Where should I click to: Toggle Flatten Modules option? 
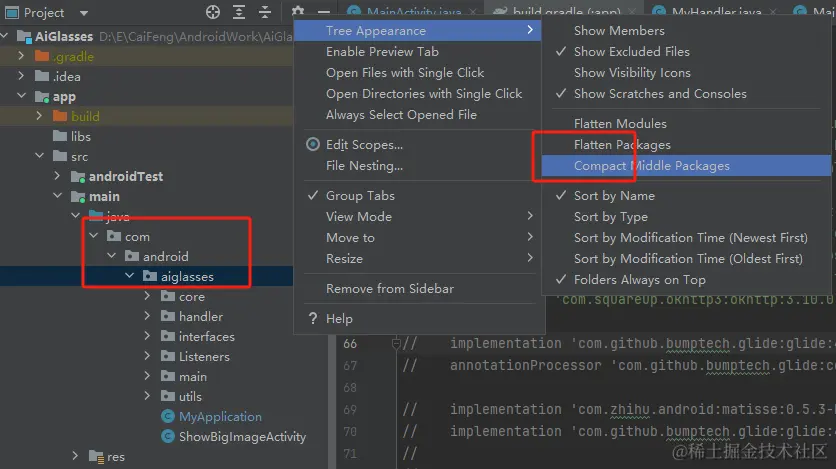click(x=620, y=124)
